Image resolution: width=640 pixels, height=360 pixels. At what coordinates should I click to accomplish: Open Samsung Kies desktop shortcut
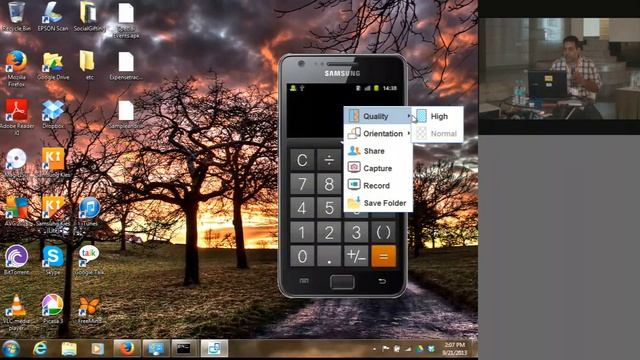click(53, 162)
